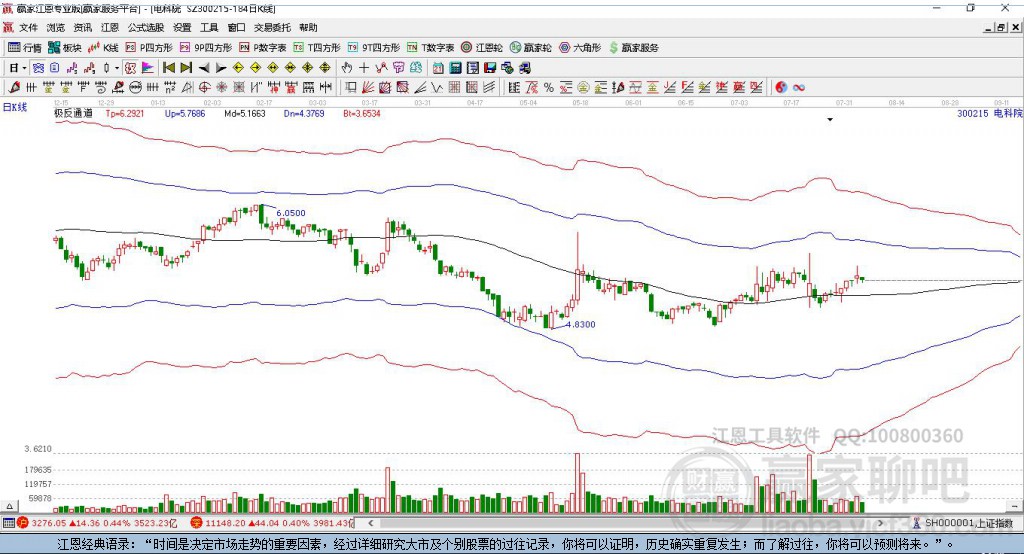Open the T数字表 tool

tap(430, 48)
